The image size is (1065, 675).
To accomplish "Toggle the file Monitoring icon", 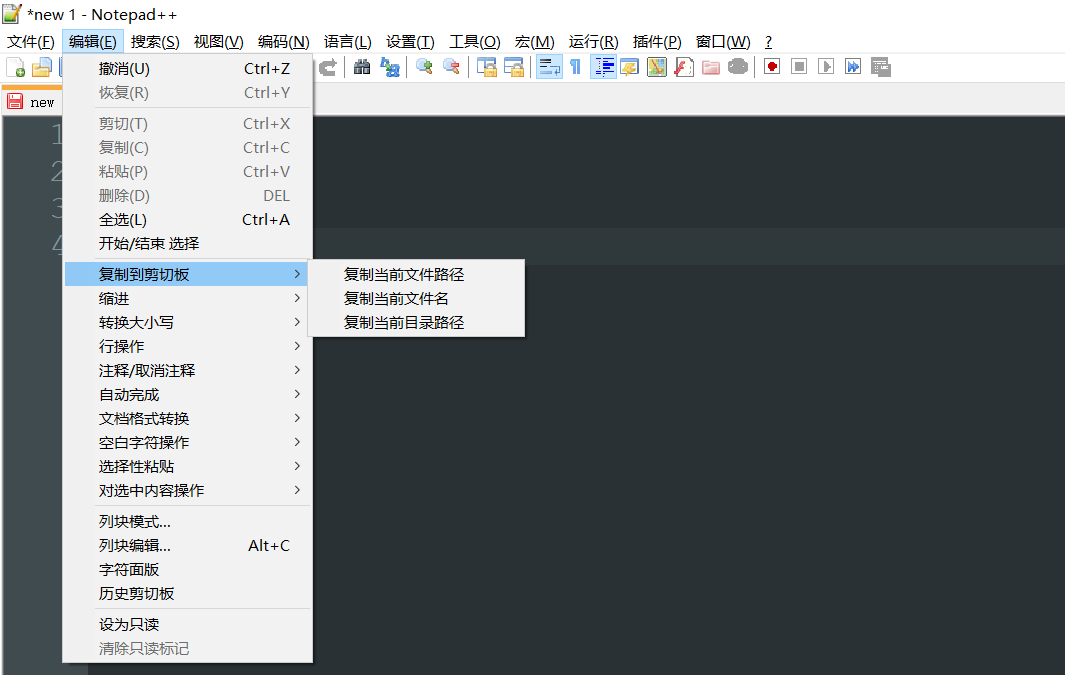I will (x=738, y=67).
